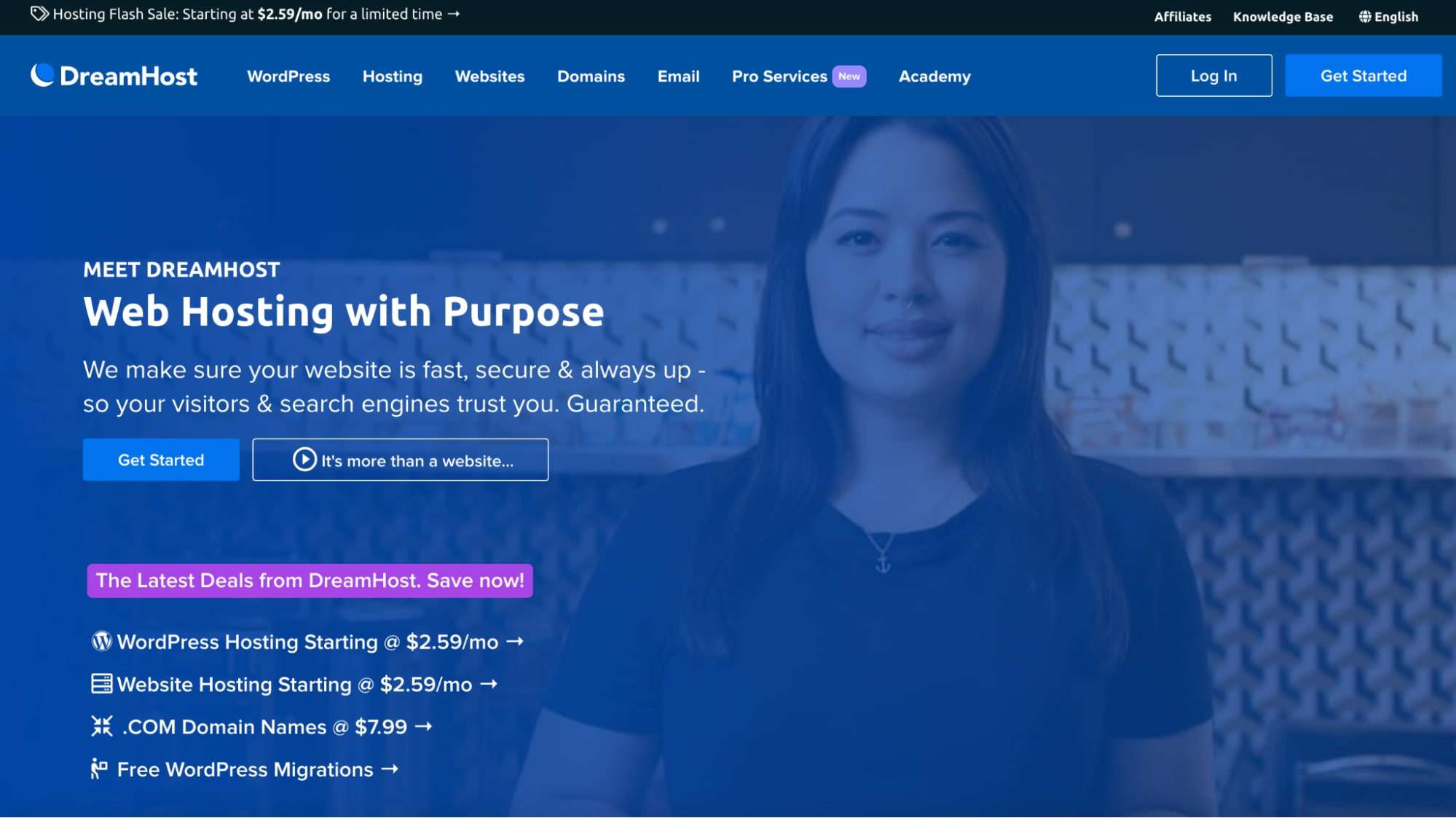The image size is (1456, 818).
Task: Open the Email menu
Action: [x=678, y=76]
